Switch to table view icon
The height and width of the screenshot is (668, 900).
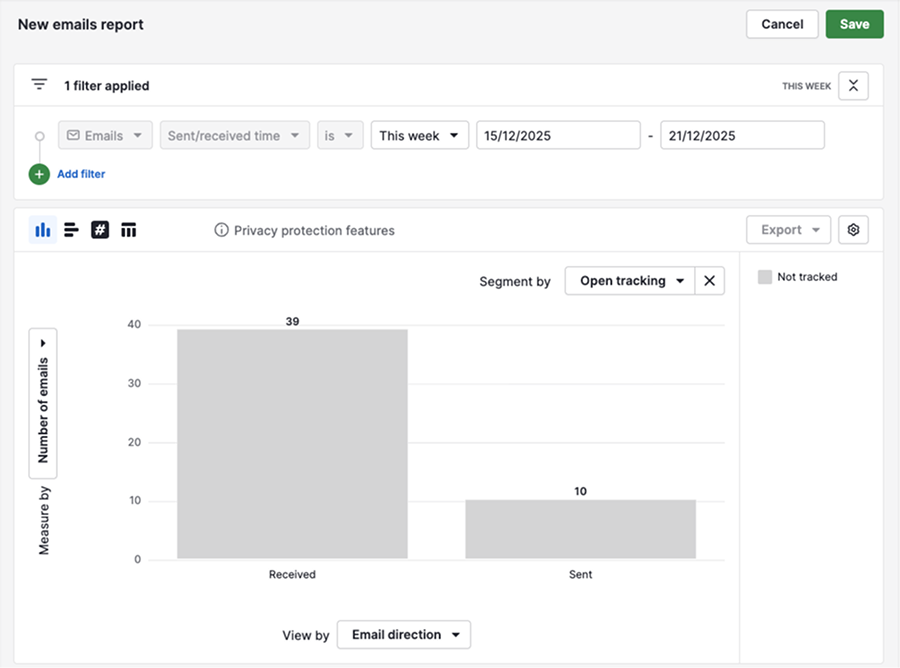(128, 230)
